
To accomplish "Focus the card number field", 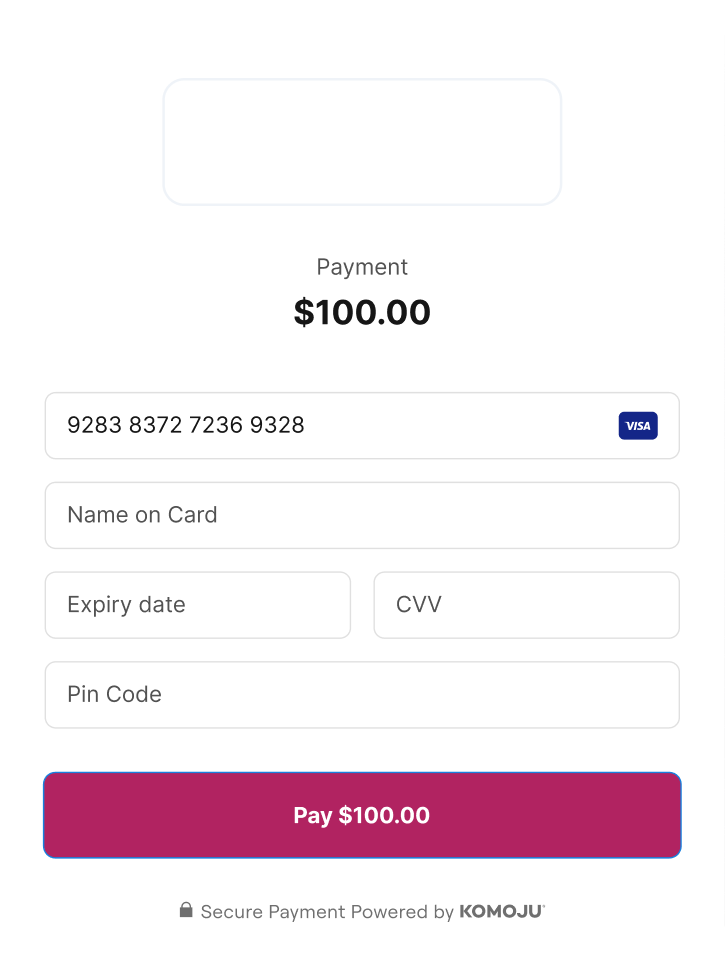I will click(x=362, y=426).
